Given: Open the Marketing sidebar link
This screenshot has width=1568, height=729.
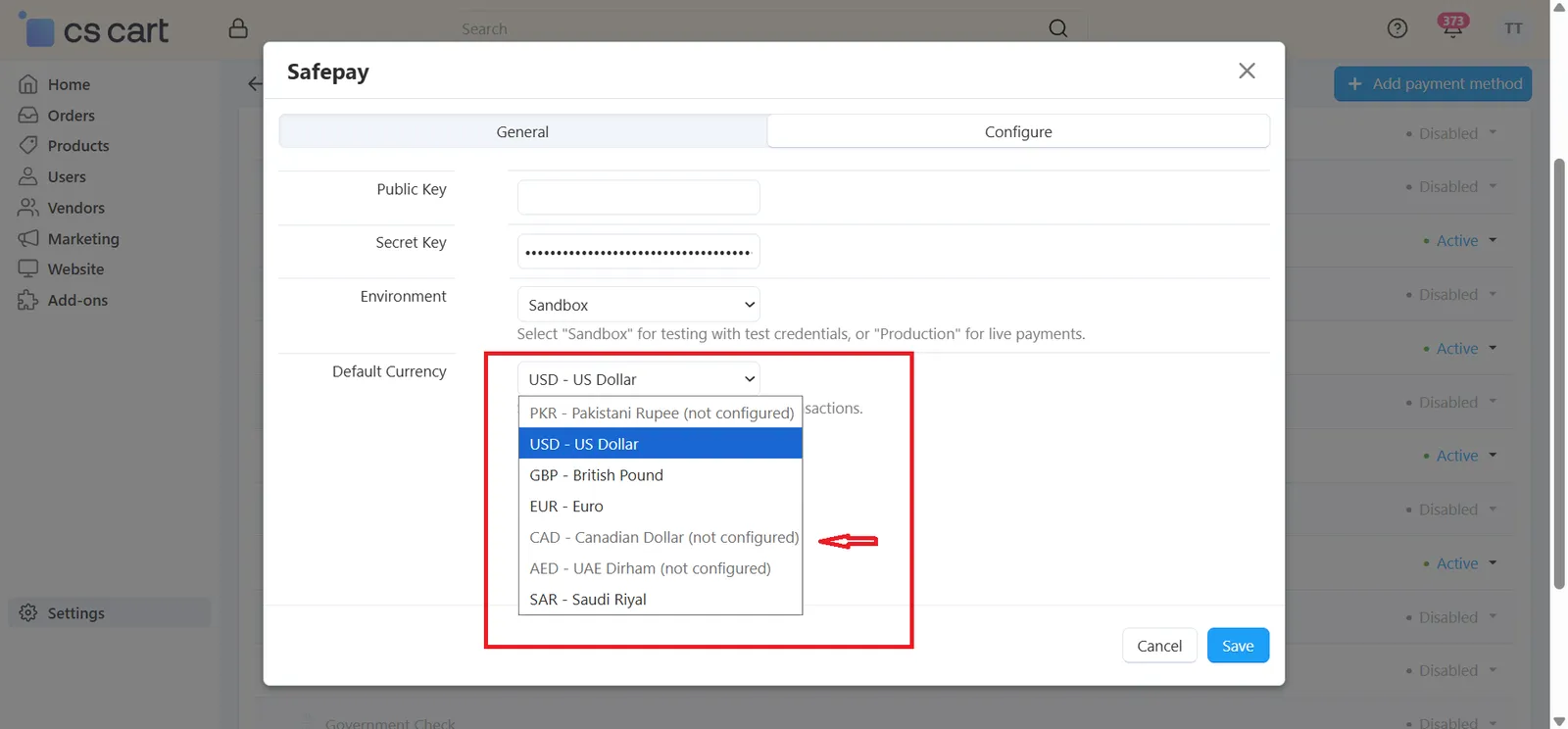Looking at the screenshot, I should pos(83,239).
